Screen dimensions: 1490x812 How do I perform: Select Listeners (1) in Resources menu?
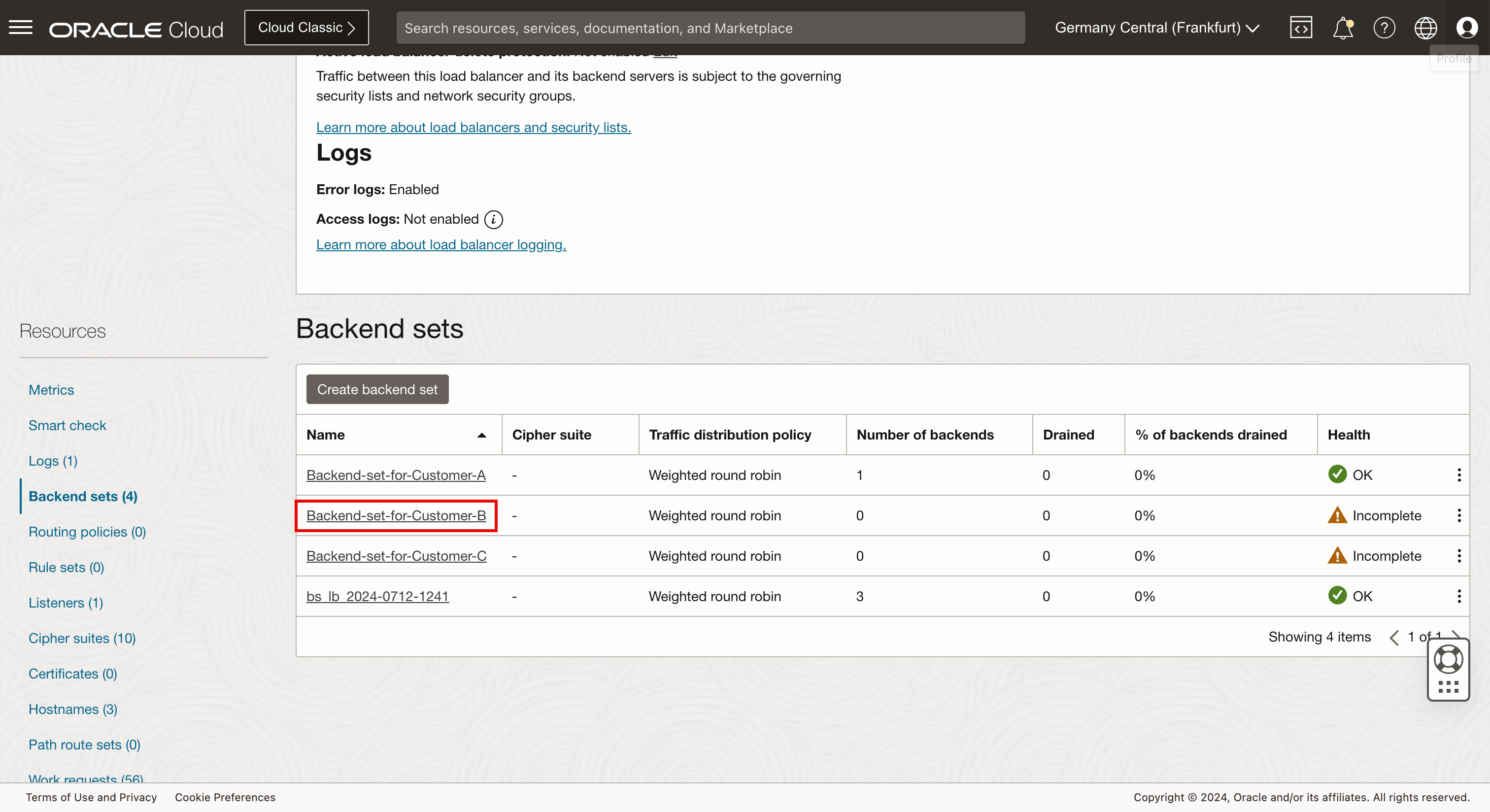pyautogui.click(x=66, y=603)
